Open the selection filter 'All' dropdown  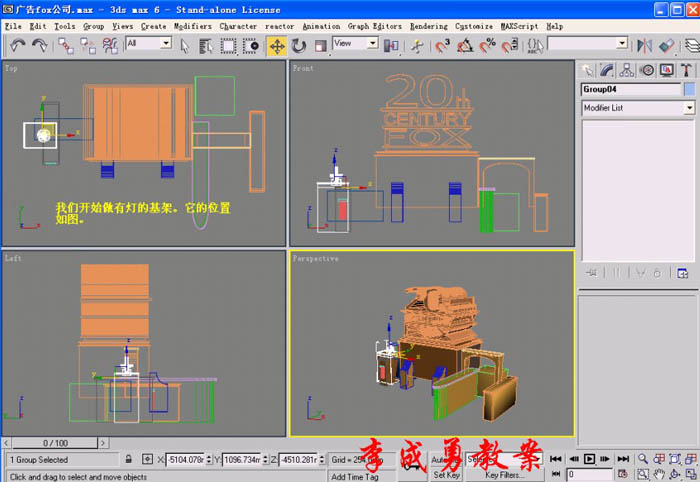(166, 43)
